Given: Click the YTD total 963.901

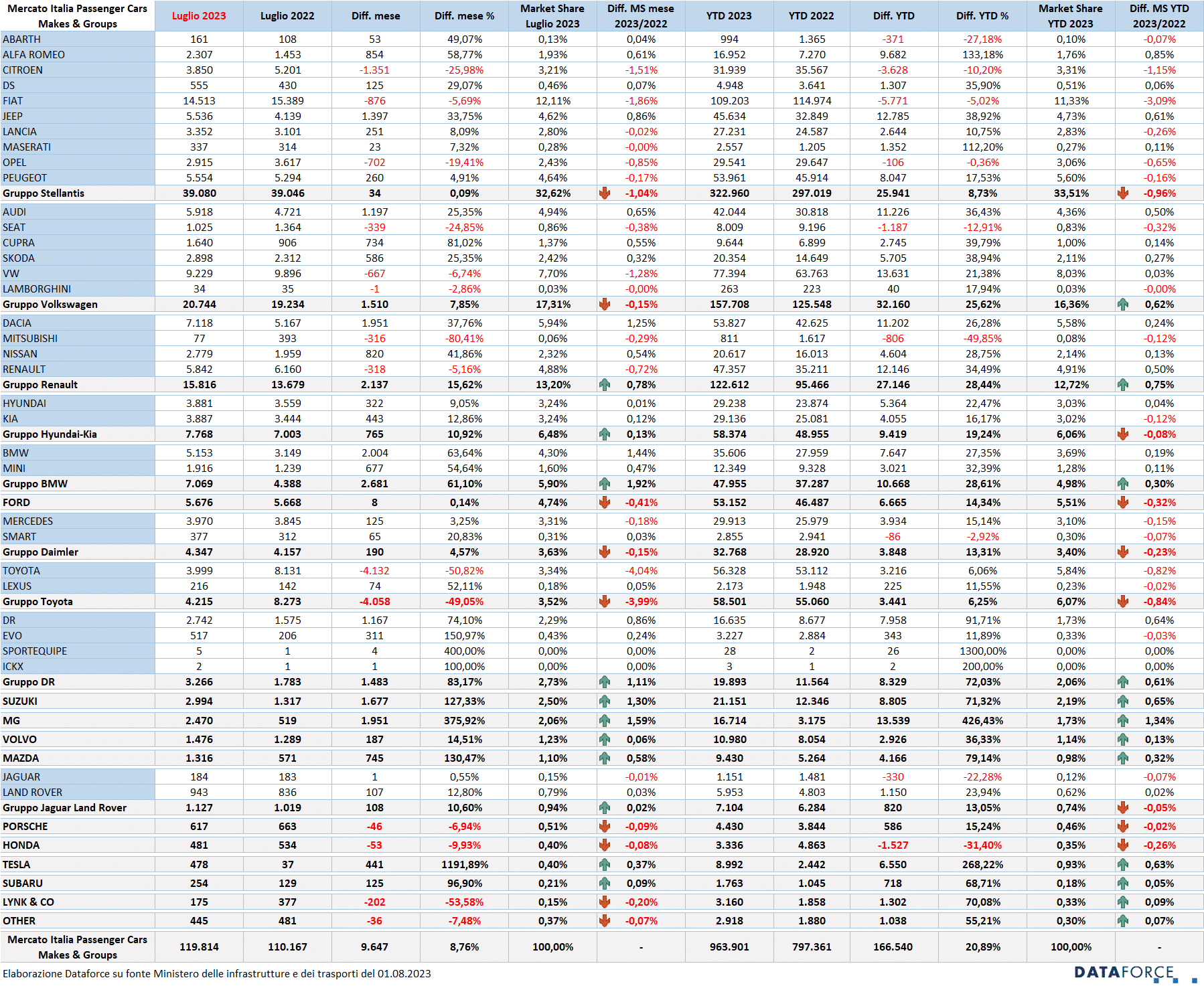Looking at the screenshot, I should coord(729,947).
